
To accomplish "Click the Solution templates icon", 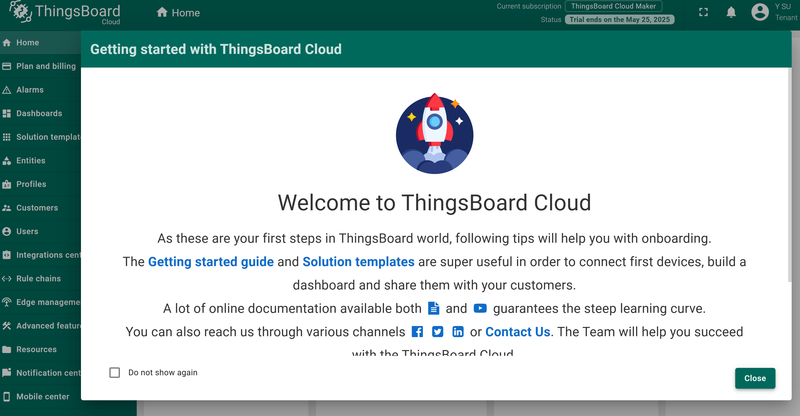I will pos(7,137).
